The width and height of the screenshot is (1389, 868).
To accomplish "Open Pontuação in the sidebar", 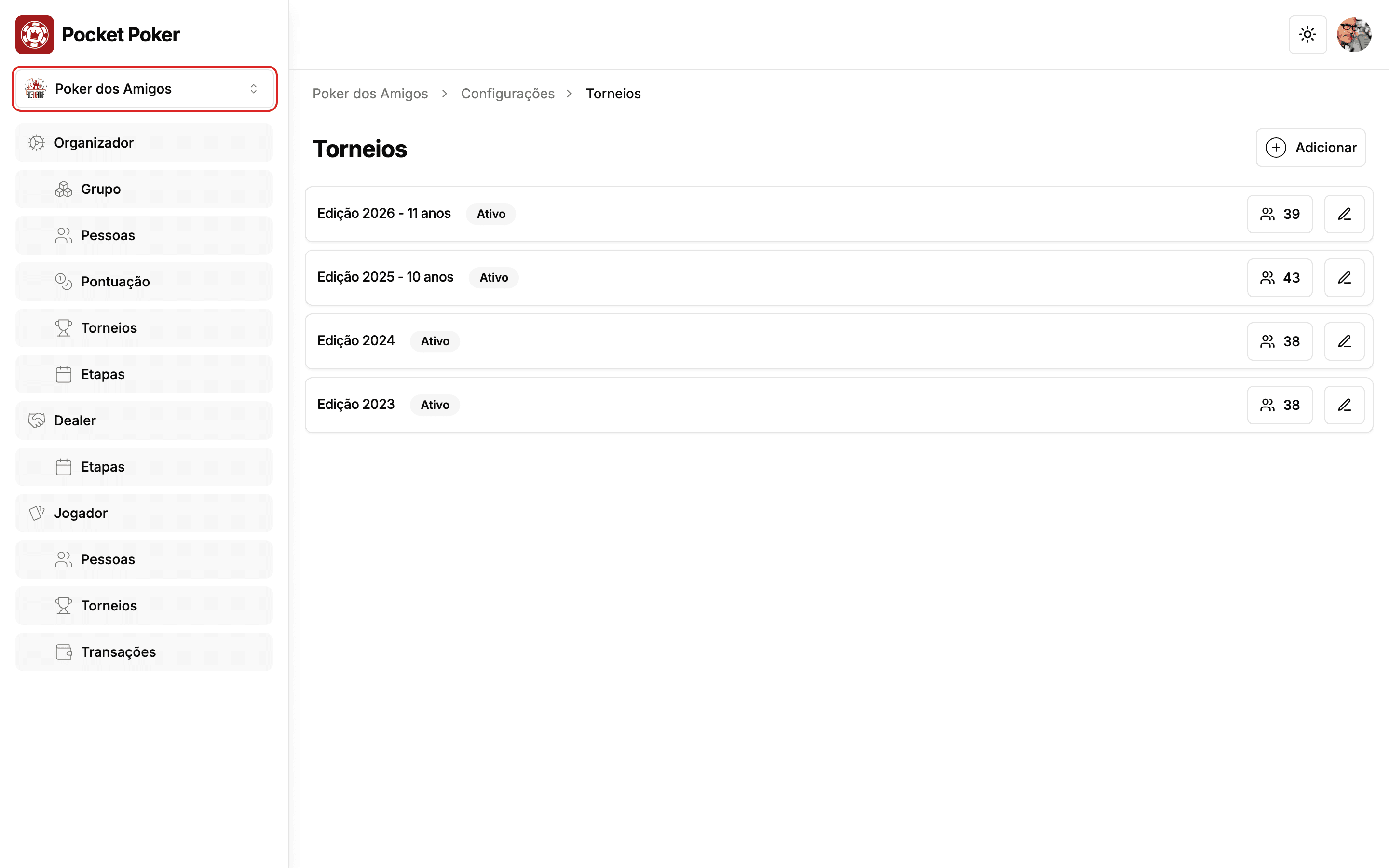I will click(144, 282).
